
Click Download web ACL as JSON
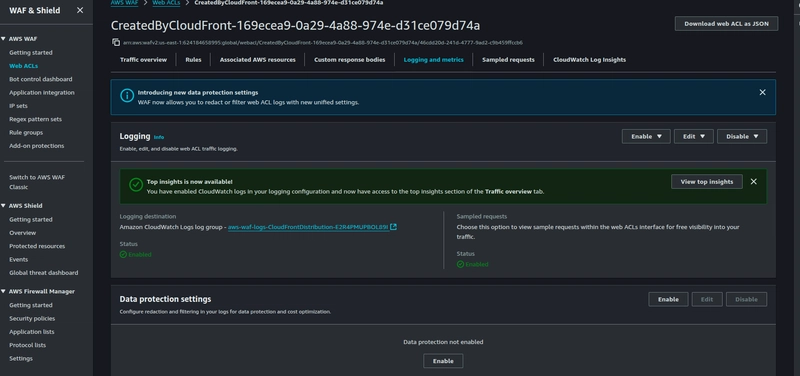pyautogui.click(x=727, y=23)
